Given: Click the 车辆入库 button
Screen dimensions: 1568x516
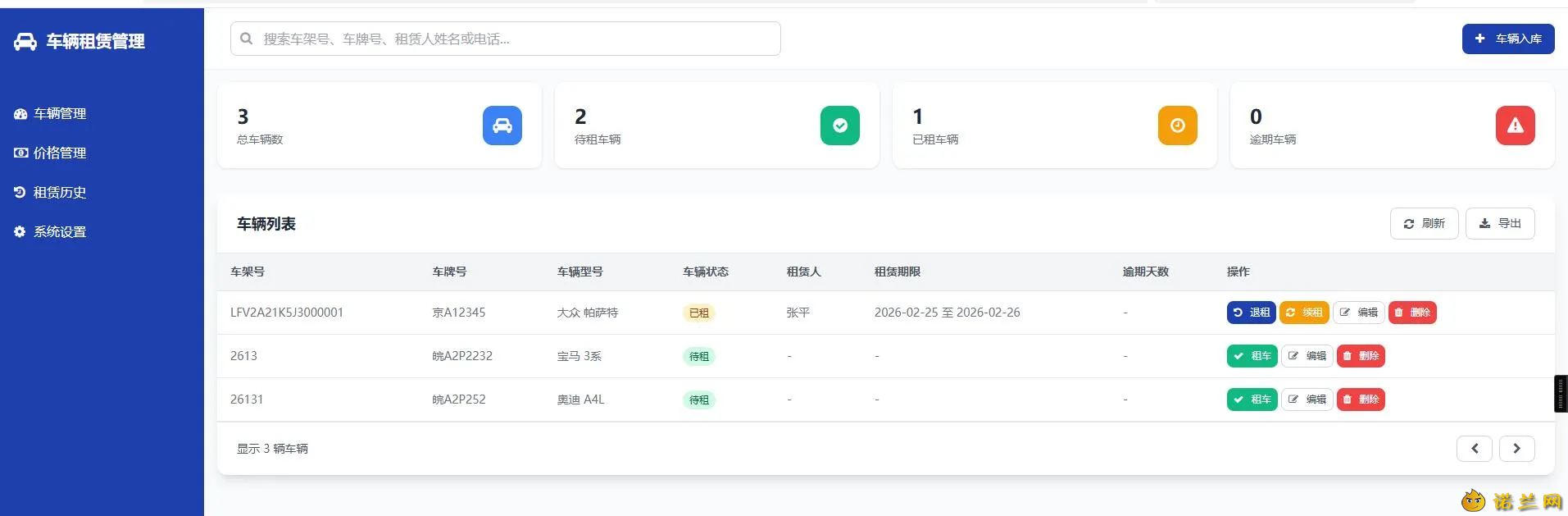Looking at the screenshot, I should coord(1508,39).
